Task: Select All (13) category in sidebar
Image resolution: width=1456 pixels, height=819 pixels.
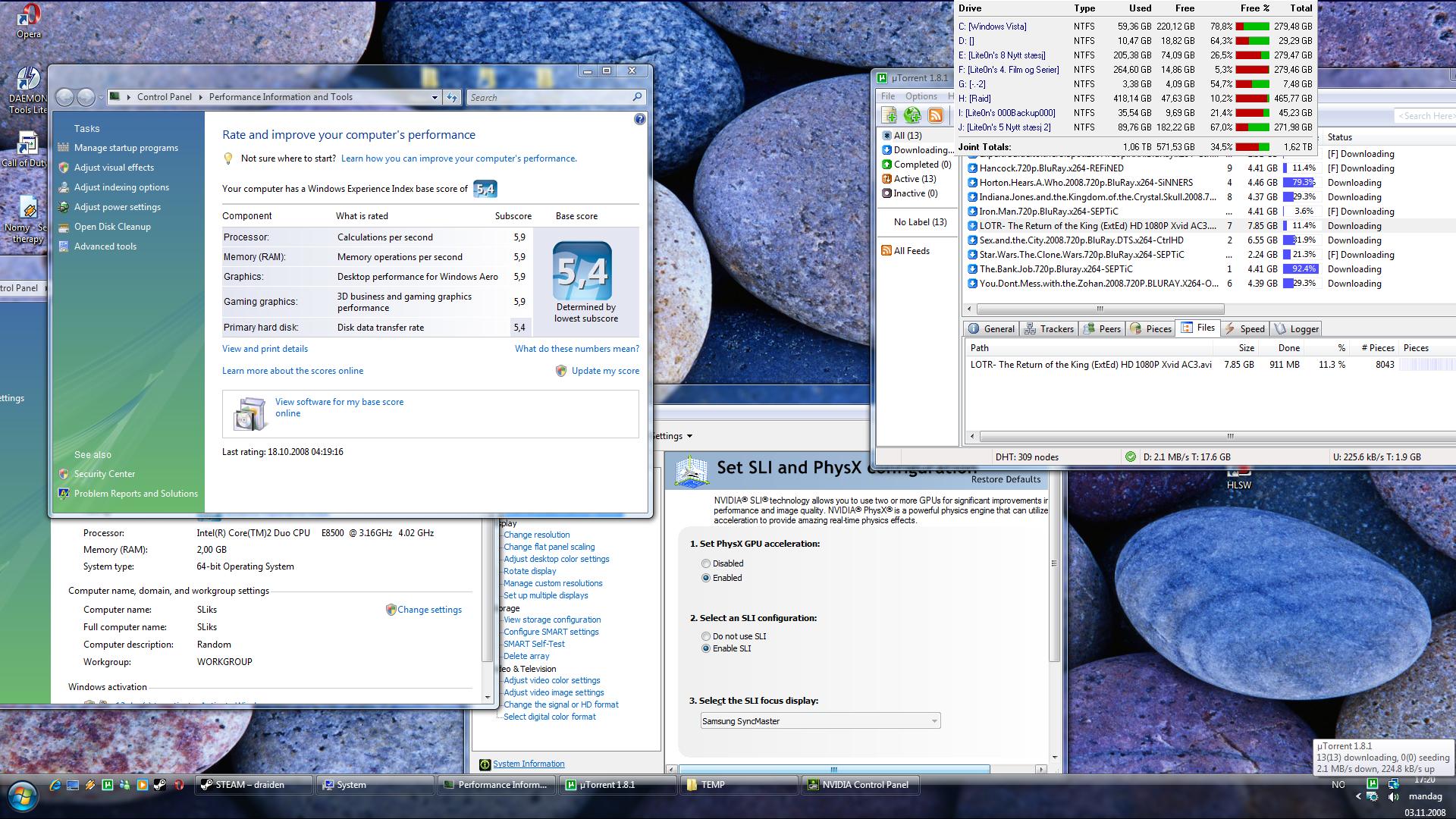Action: [902, 135]
